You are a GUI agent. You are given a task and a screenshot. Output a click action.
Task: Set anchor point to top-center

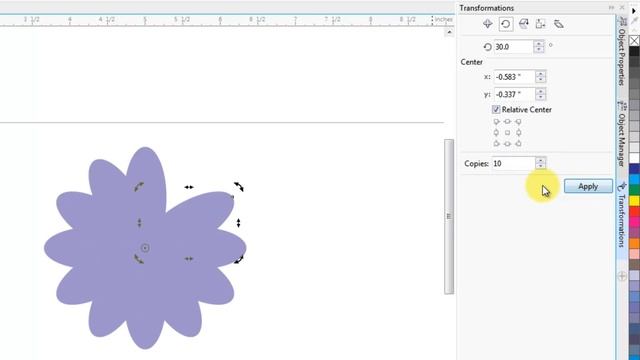[507, 122]
